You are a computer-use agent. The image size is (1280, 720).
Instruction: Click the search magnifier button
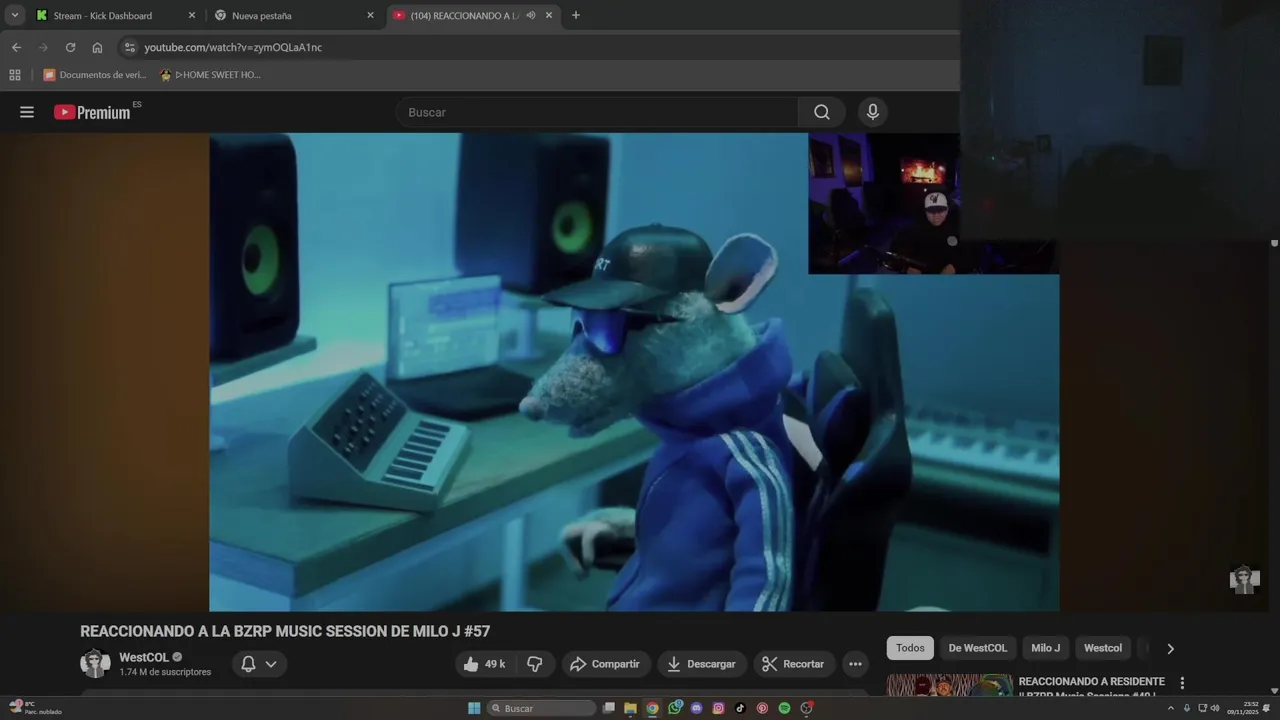pos(822,112)
